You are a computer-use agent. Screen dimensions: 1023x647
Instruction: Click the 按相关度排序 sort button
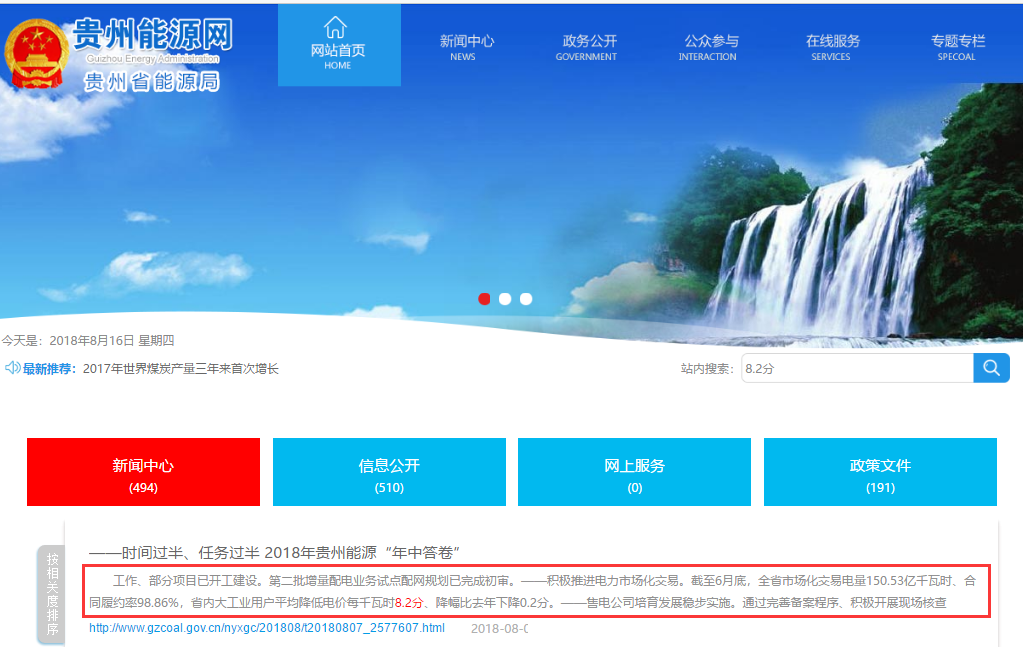pos(52,594)
